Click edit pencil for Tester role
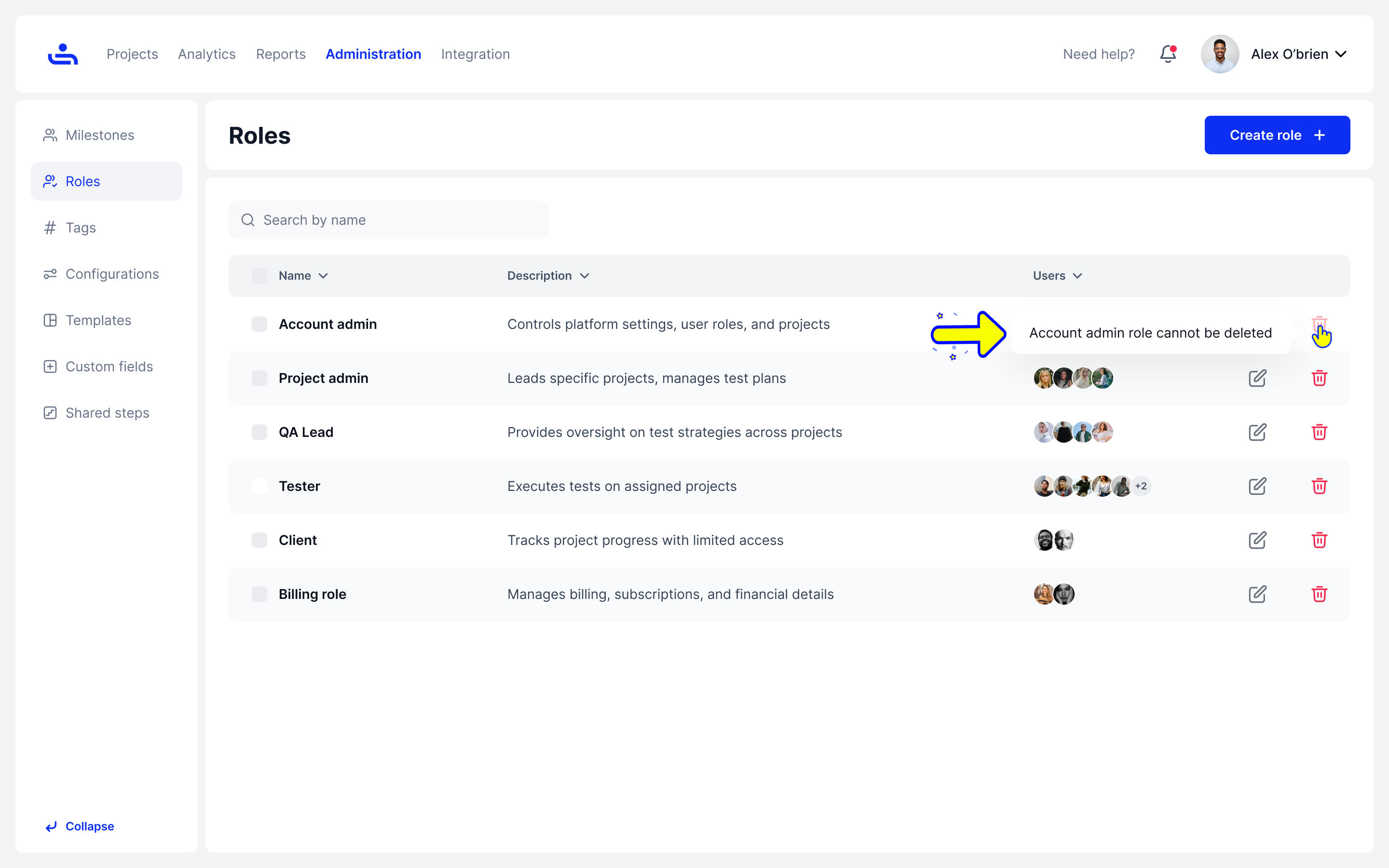1389x868 pixels. pyautogui.click(x=1257, y=486)
